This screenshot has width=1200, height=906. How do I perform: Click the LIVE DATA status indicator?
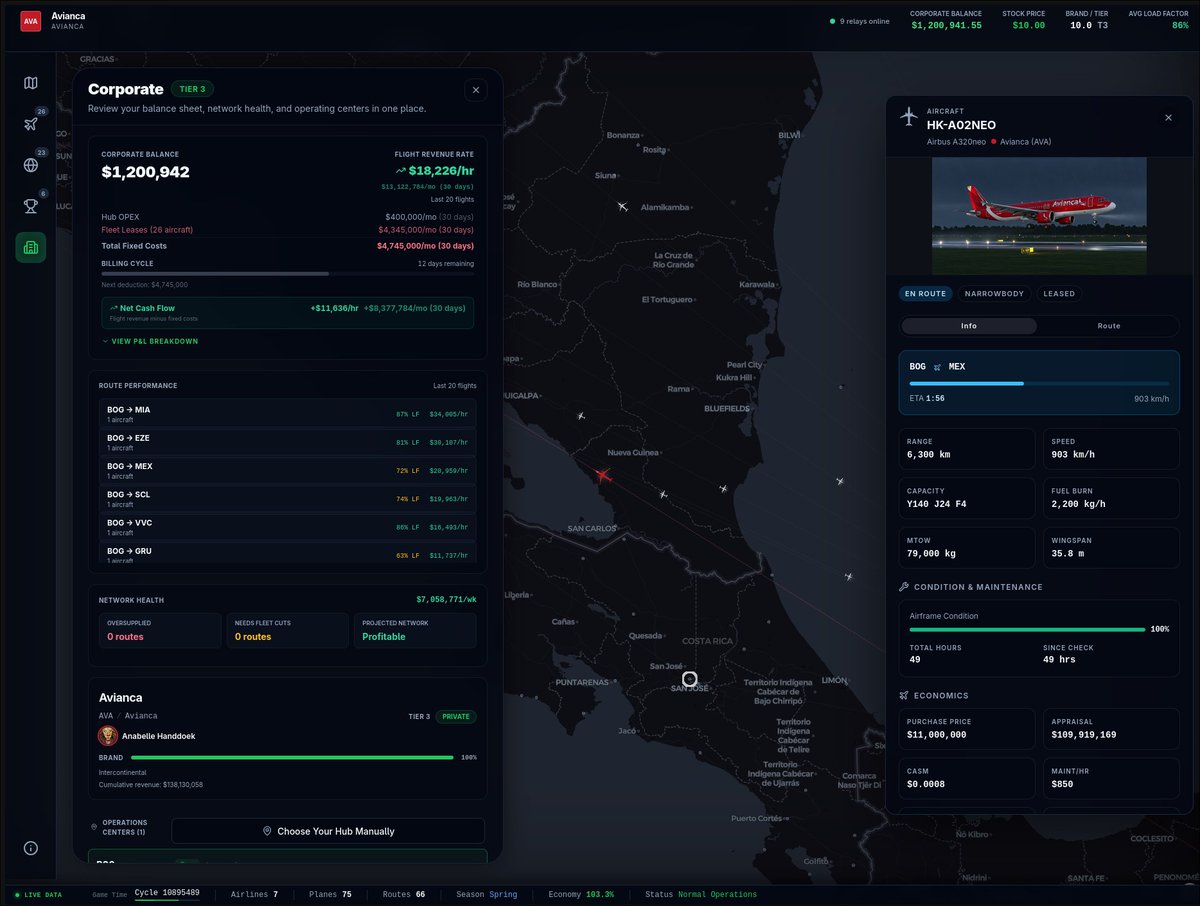(38, 895)
